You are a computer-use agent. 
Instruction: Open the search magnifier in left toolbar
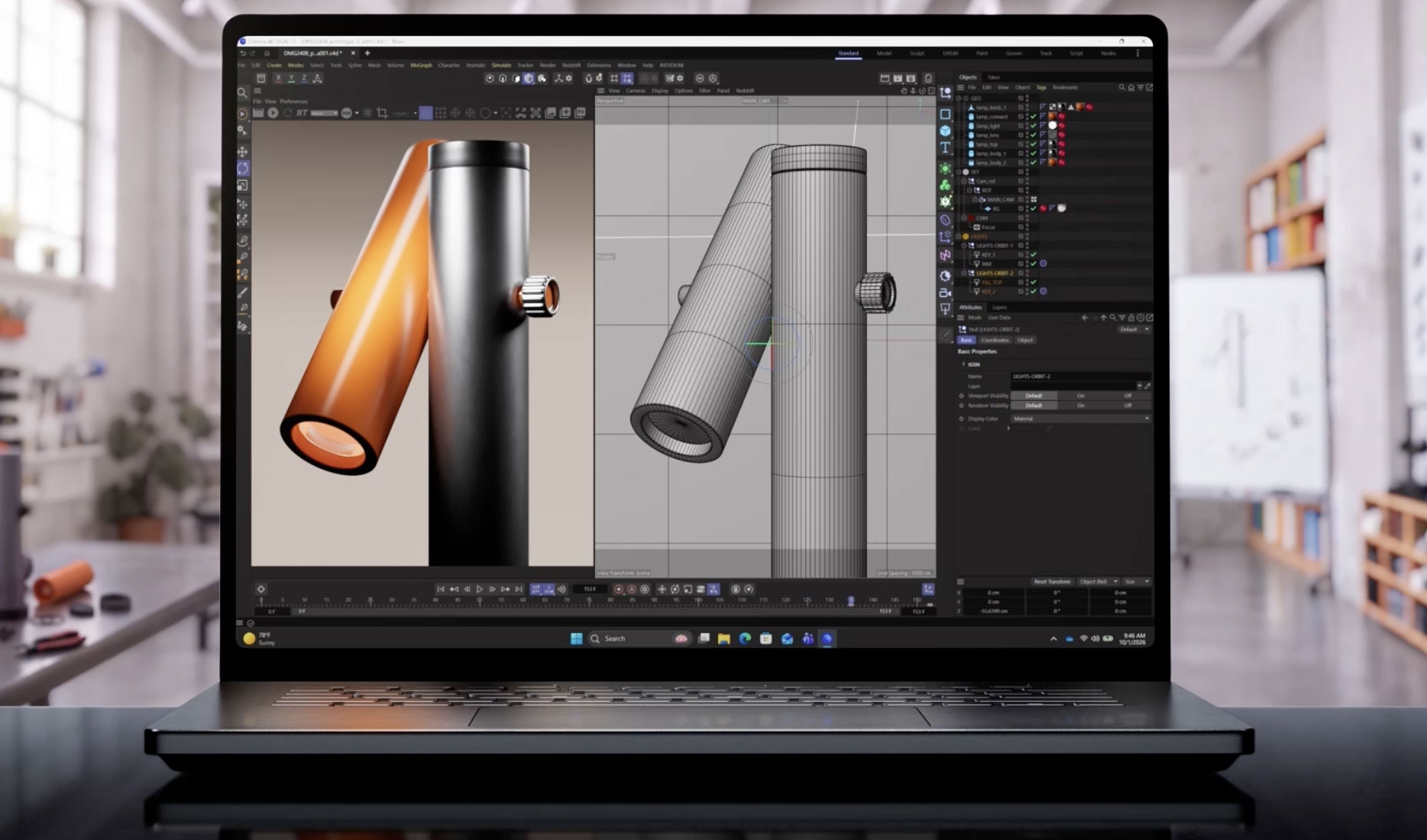pyautogui.click(x=242, y=93)
